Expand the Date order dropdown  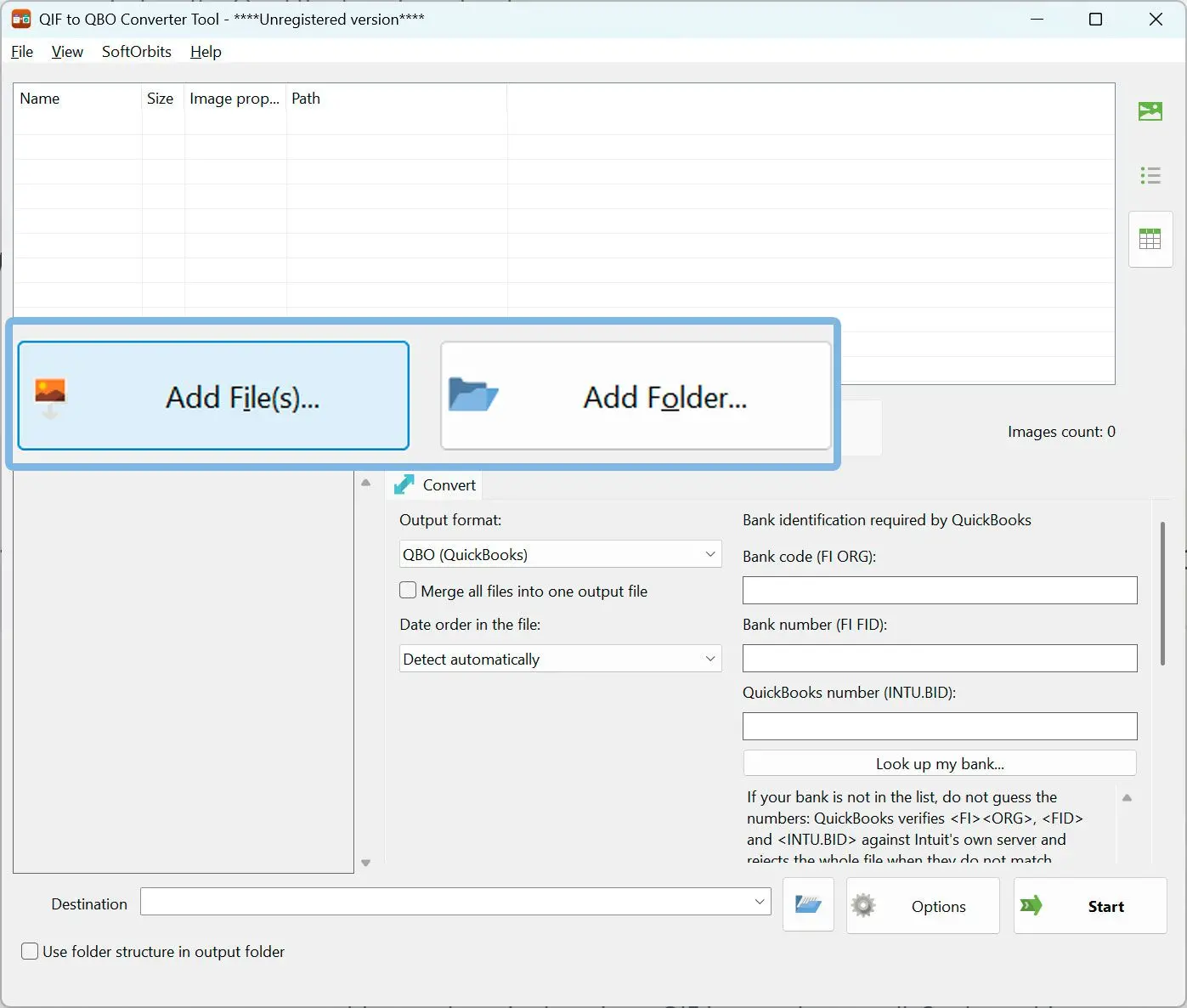[561, 659]
